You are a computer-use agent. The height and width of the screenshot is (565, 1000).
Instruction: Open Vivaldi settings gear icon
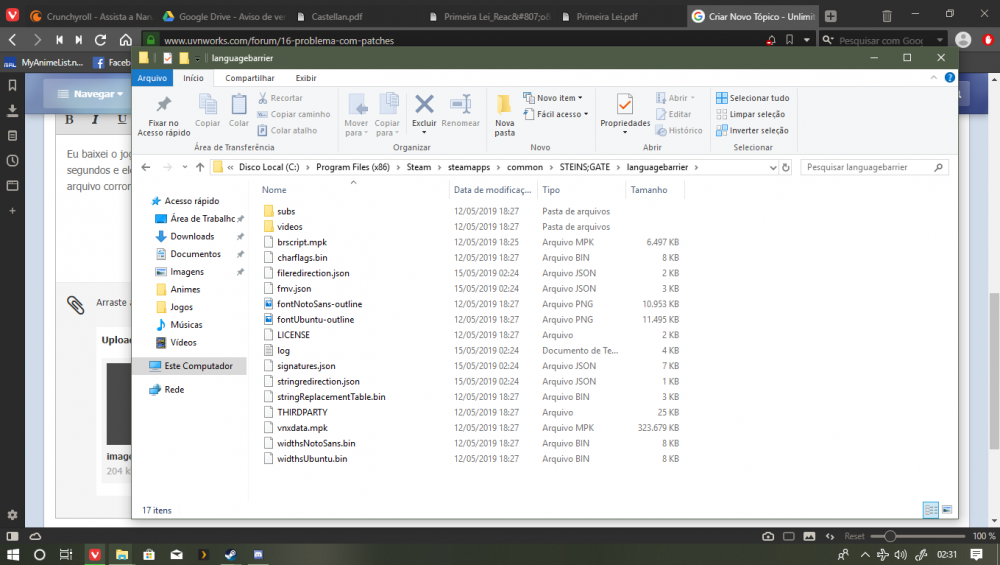pyautogui.click(x=12, y=515)
